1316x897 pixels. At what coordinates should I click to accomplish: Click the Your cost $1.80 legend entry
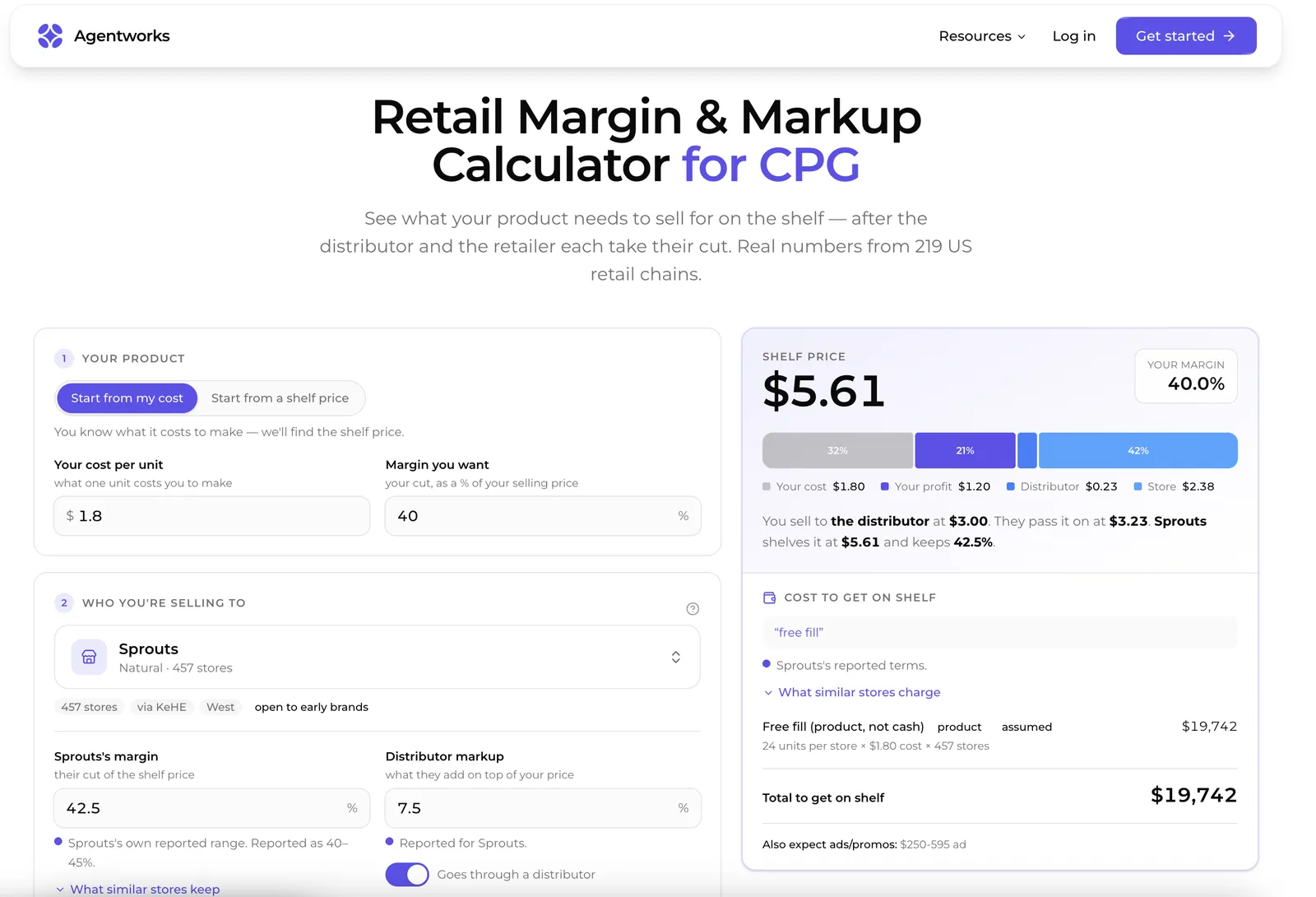813,486
